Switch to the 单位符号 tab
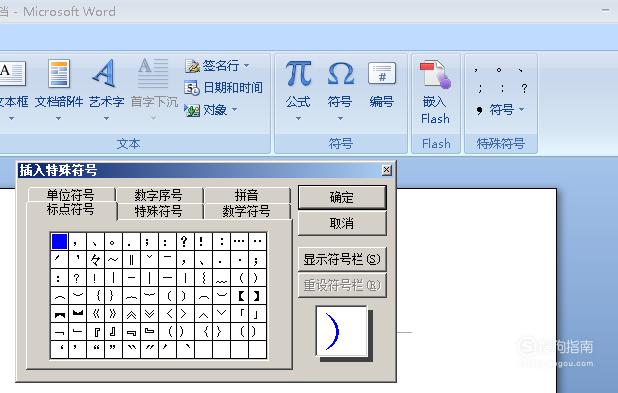 (71, 194)
